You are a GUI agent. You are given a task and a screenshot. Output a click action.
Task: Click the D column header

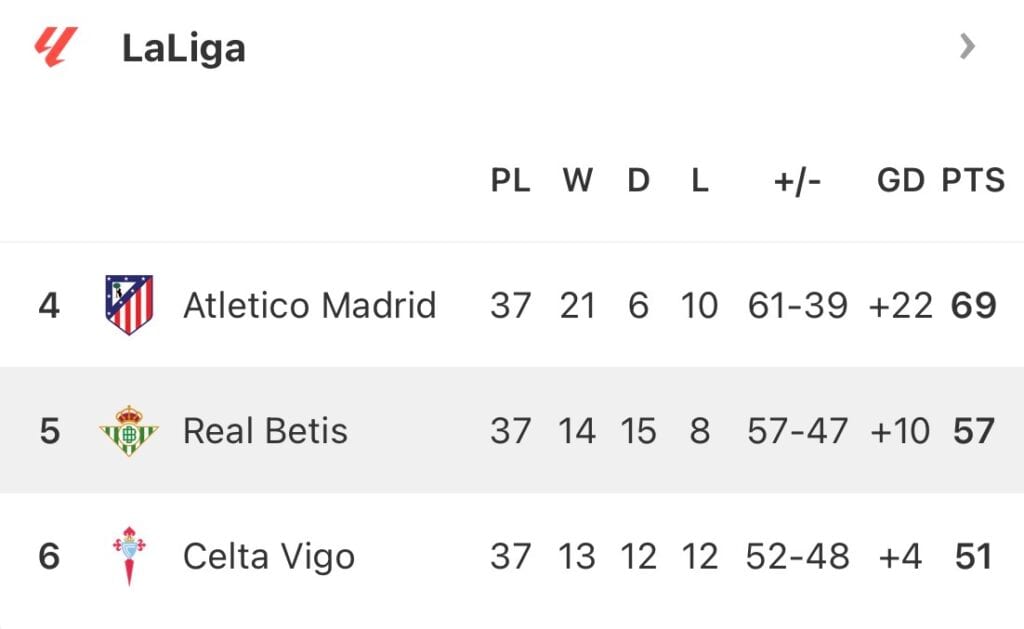[x=638, y=180]
